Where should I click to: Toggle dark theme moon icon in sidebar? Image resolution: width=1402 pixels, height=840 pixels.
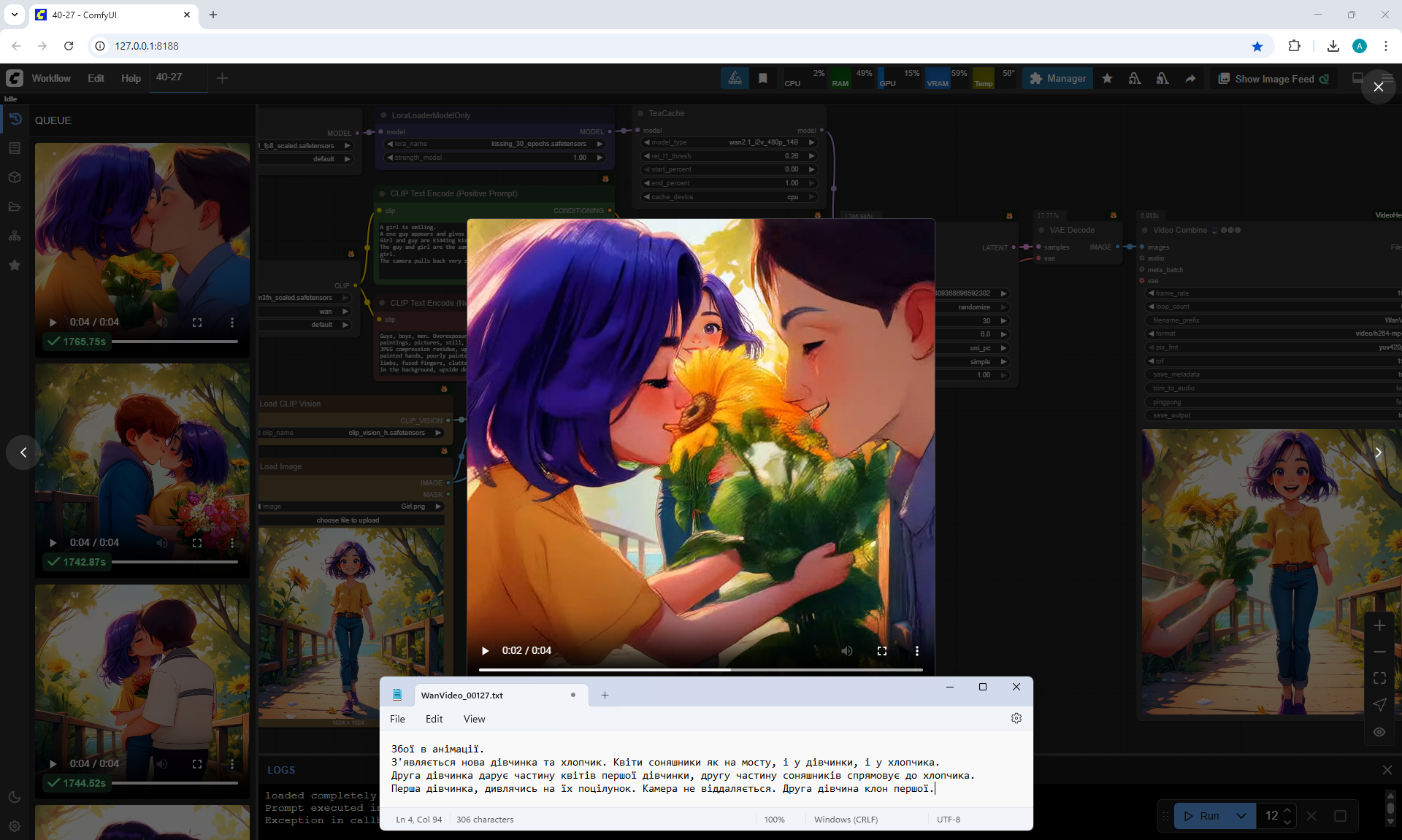point(15,797)
